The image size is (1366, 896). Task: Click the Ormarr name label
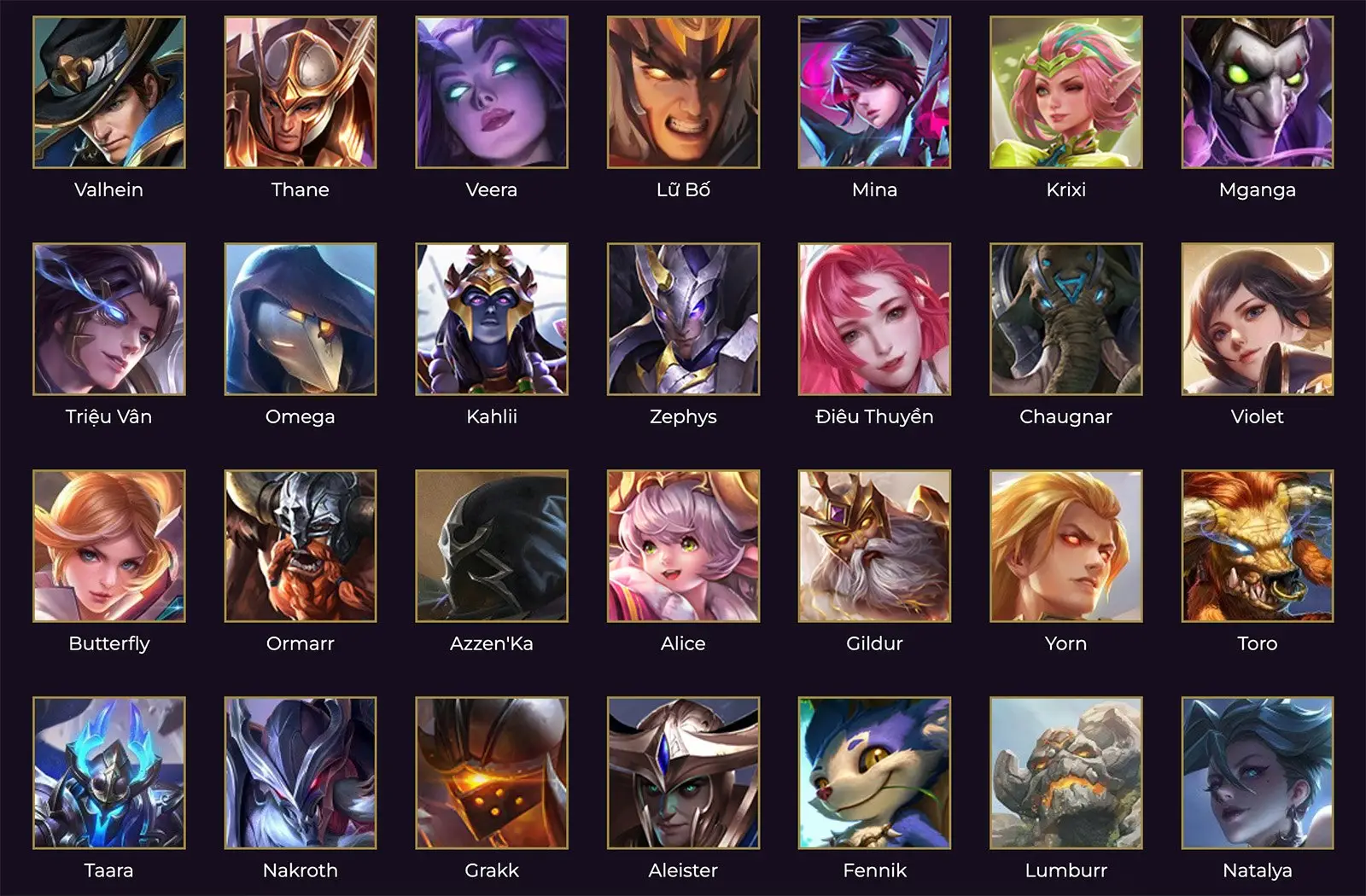pyautogui.click(x=300, y=643)
